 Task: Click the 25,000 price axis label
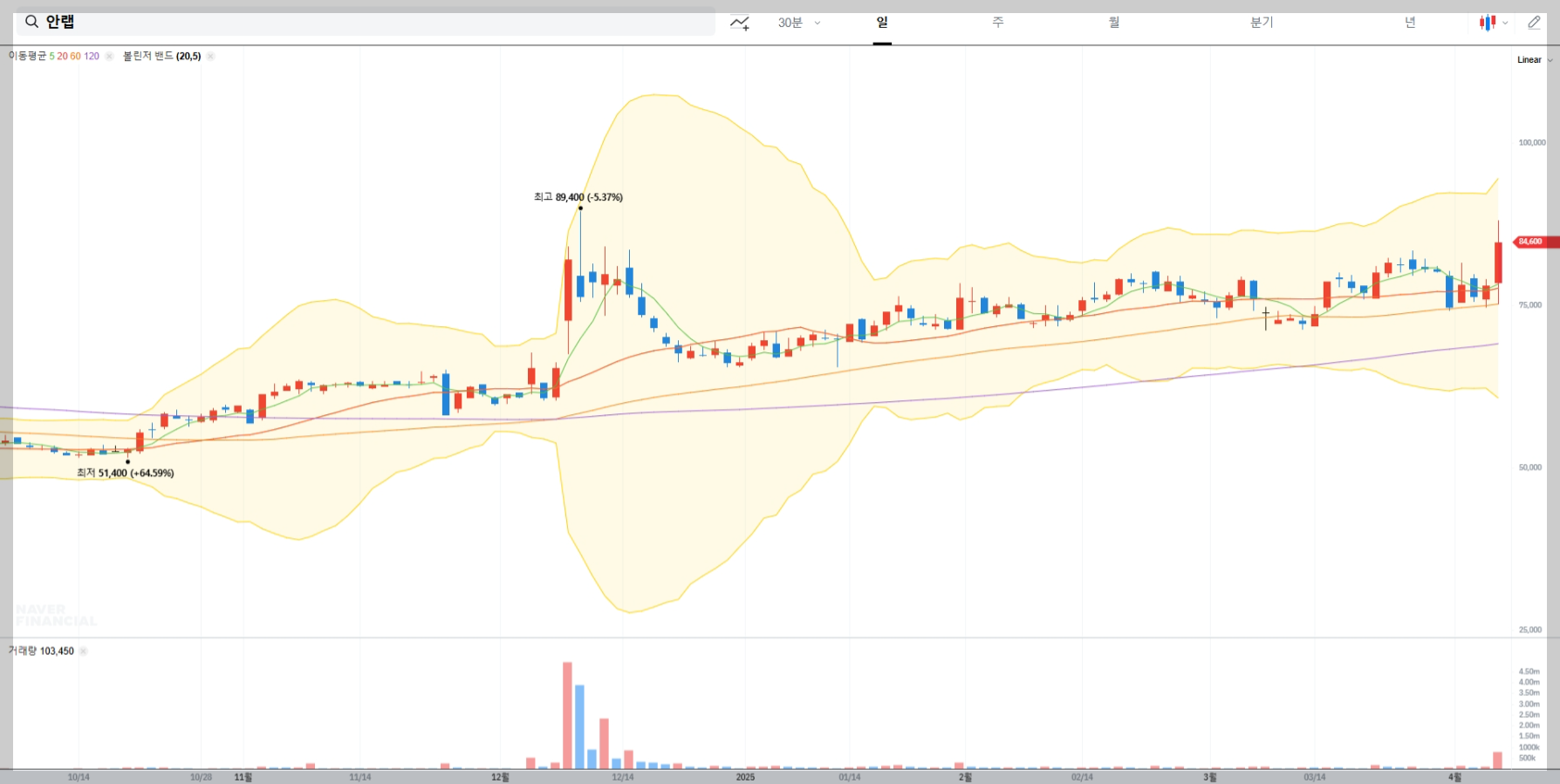tap(1529, 630)
